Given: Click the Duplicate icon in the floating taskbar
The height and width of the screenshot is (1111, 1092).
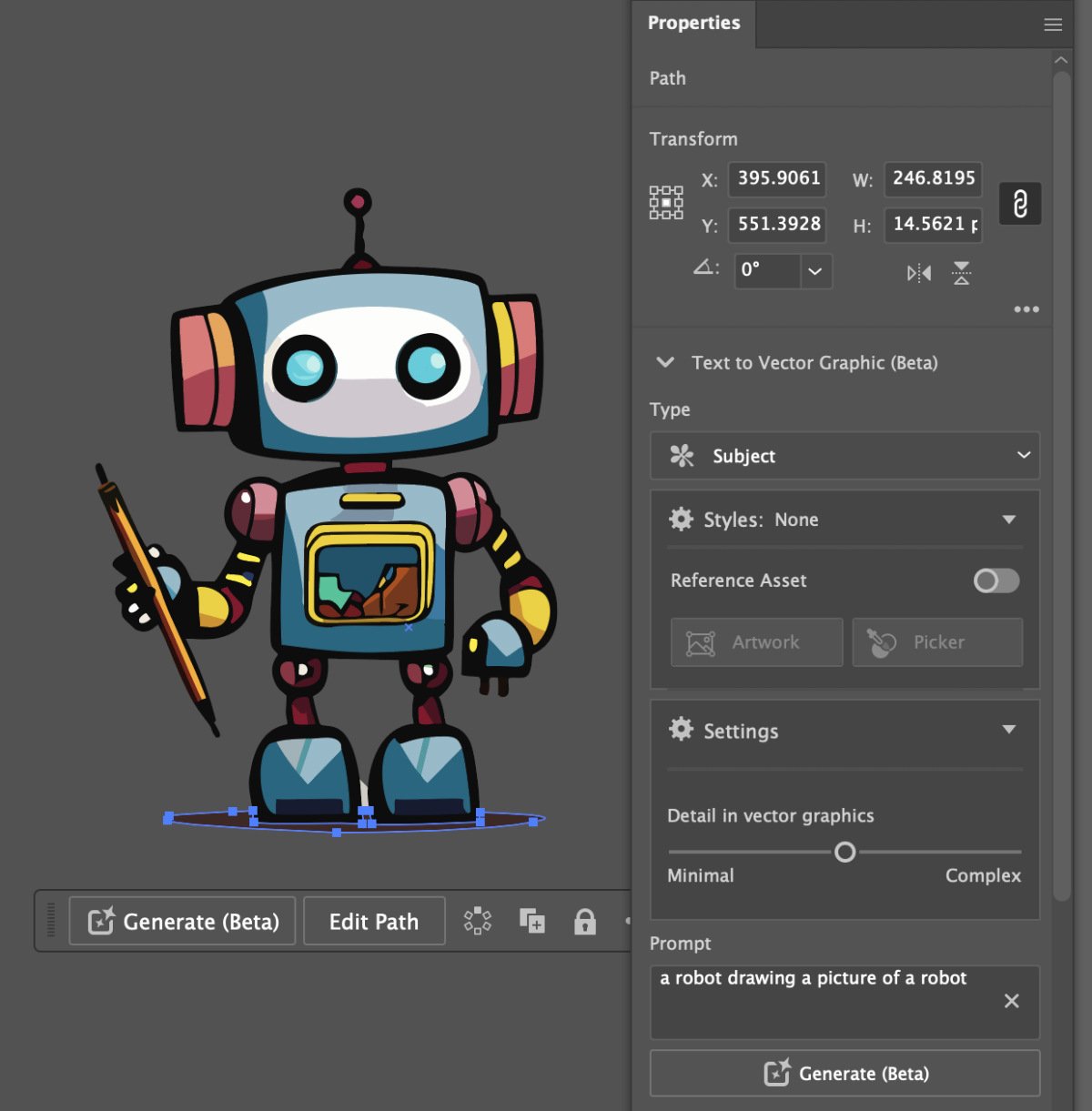Looking at the screenshot, I should click(532, 921).
